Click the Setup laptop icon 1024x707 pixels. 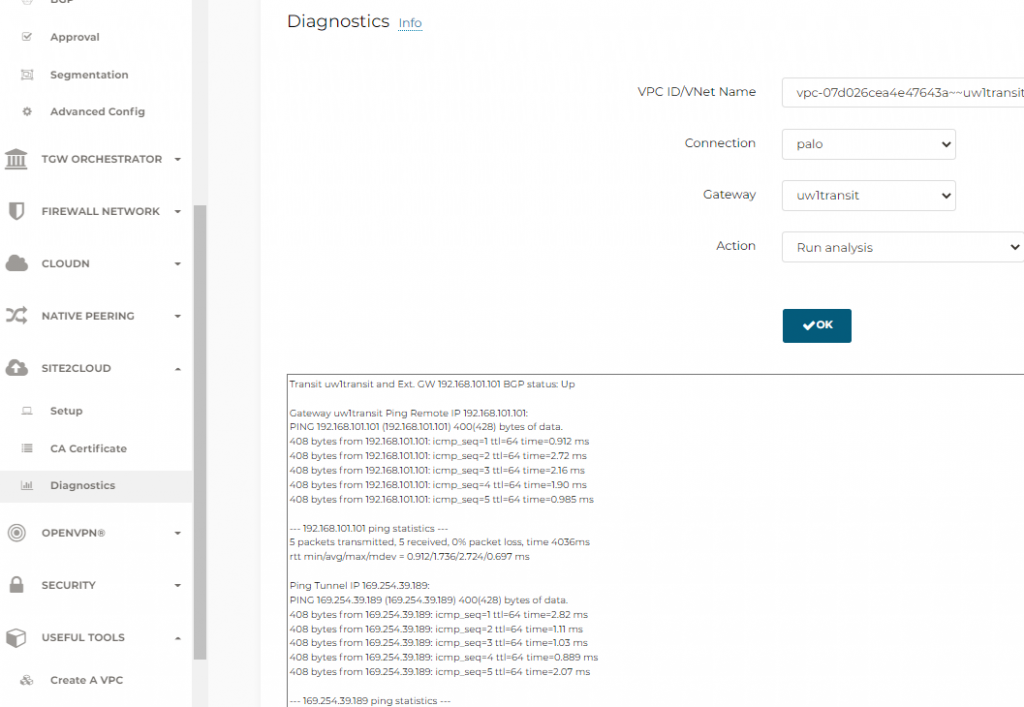click(x=27, y=411)
